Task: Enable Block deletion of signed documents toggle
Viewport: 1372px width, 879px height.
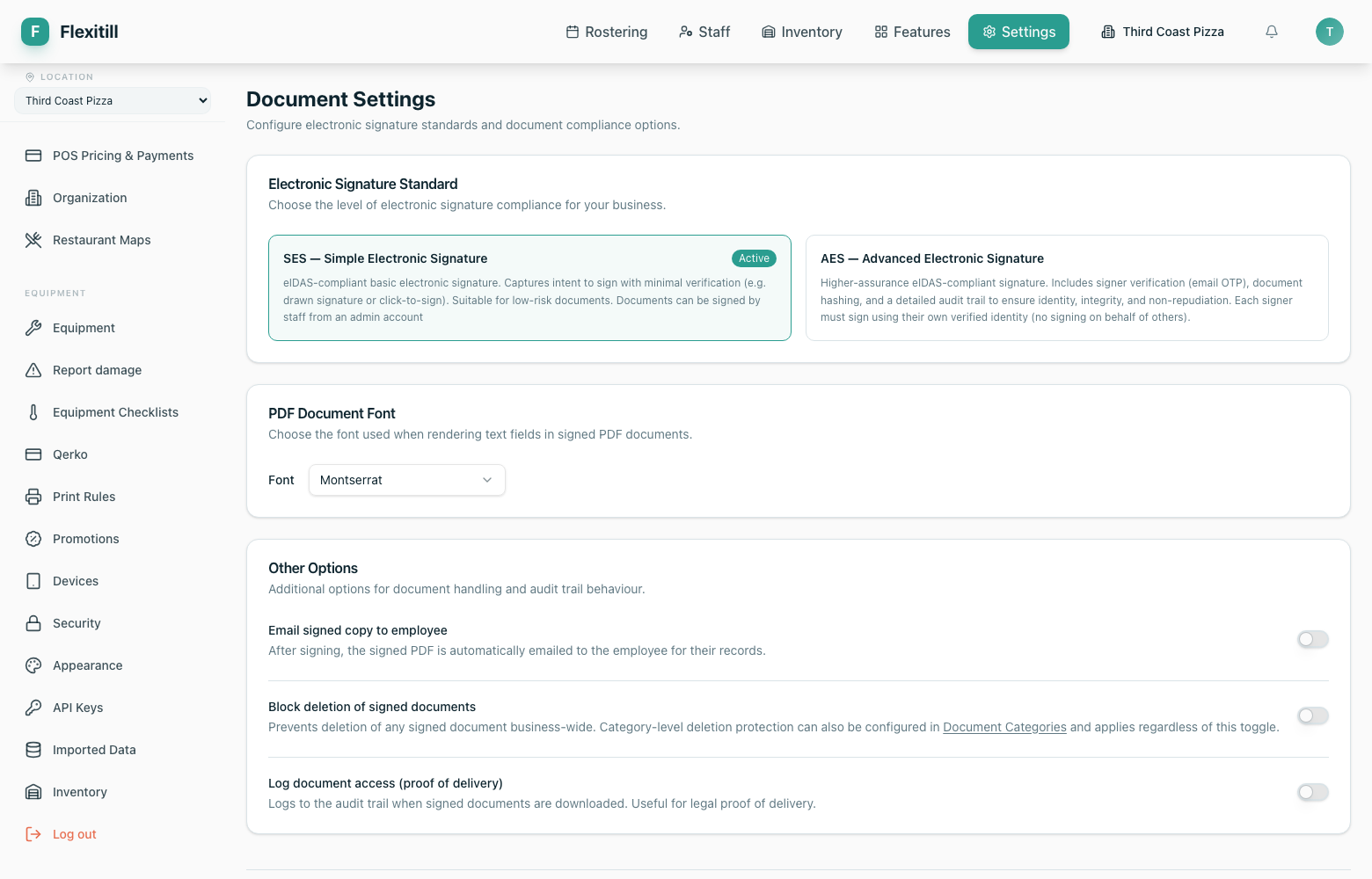Action: pyautogui.click(x=1313, y=716)
